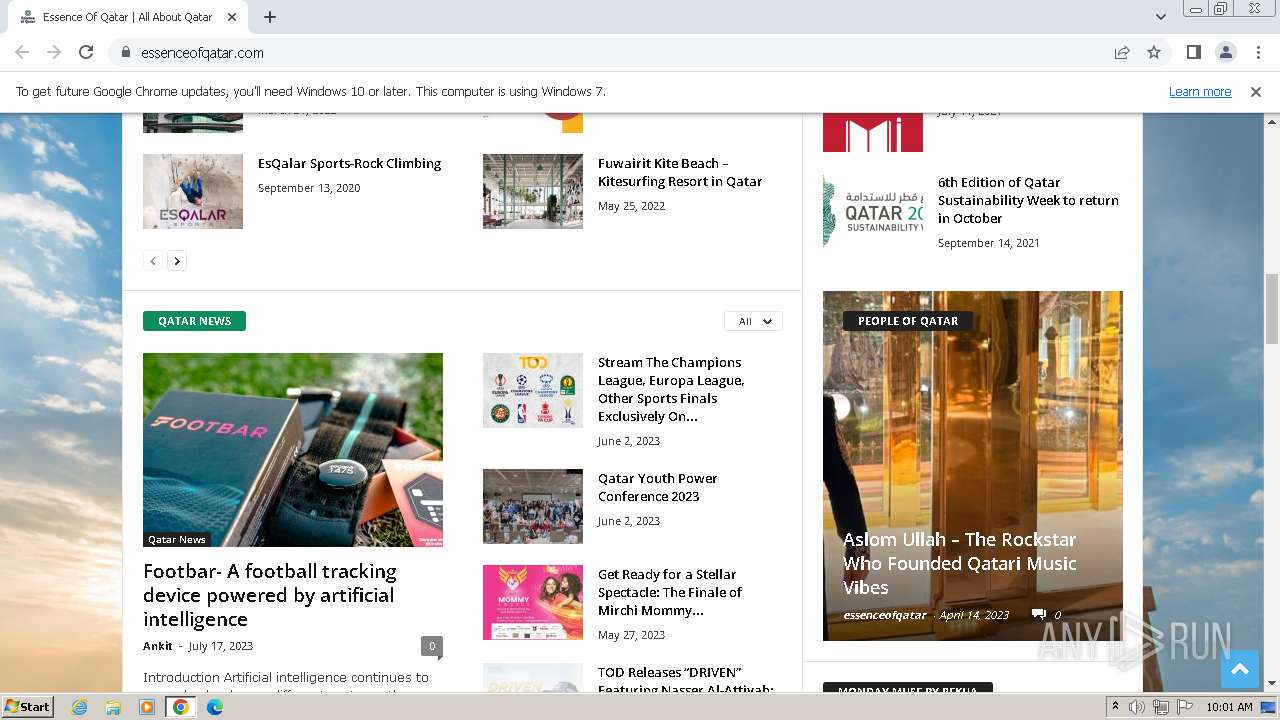Open September 13, 2020 date text

309,188
